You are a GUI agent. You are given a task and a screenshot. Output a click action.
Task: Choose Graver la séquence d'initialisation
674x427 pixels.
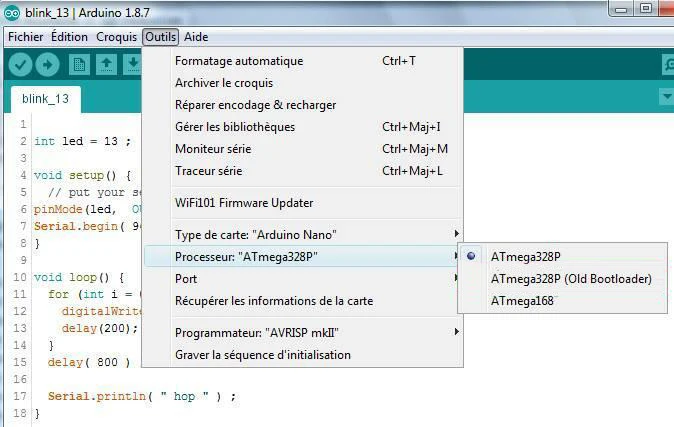[303, 355]
